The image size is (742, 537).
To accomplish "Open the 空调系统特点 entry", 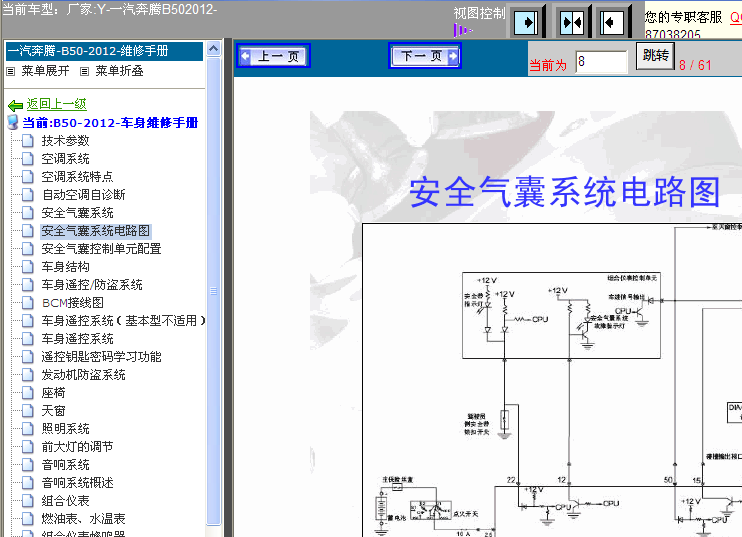I will pos(77,176).
